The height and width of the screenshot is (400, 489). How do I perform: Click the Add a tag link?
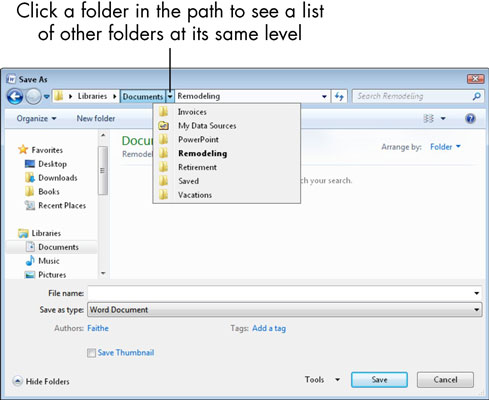click(x=269, y=328)
